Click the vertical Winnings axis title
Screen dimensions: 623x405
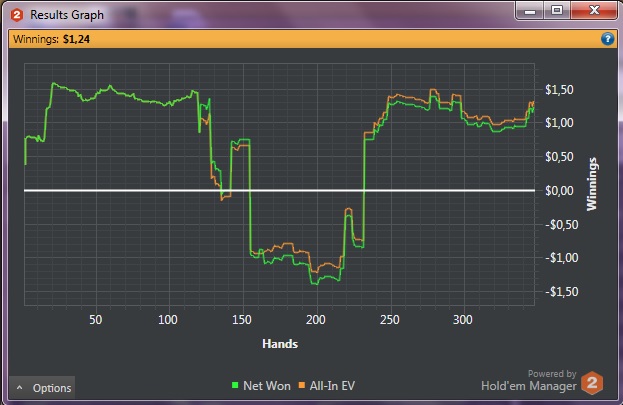pos(592,184)
